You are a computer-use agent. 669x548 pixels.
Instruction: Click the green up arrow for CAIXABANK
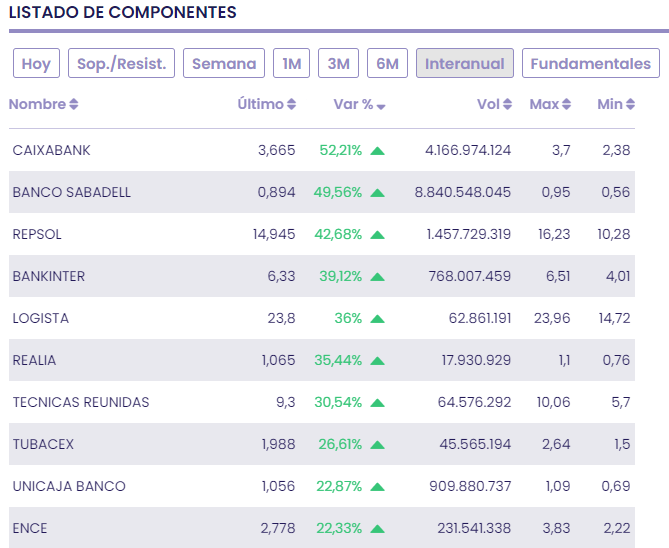pos(377,151)
